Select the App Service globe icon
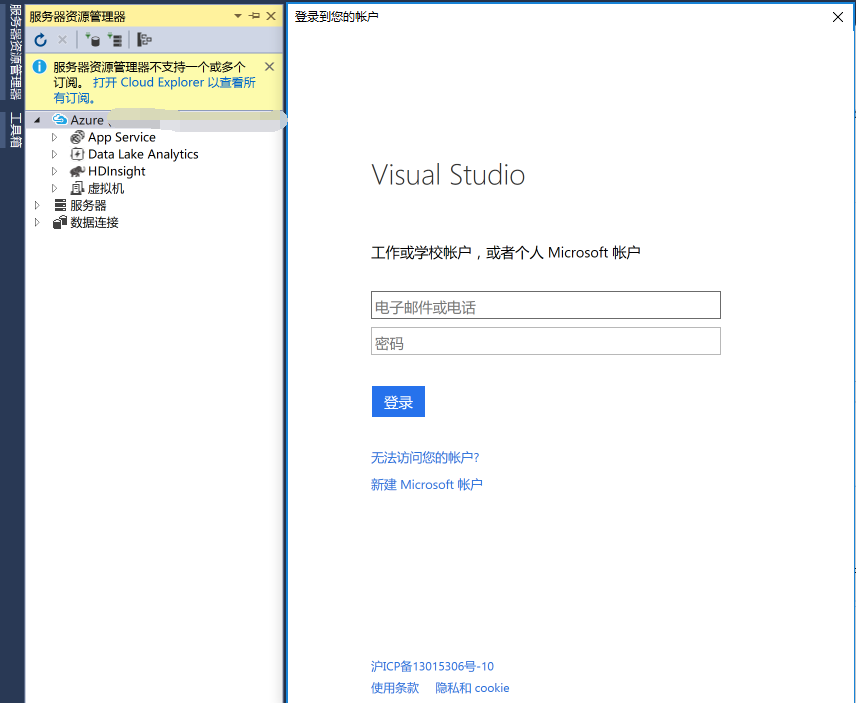Viewport: 856px width, 703px height. pos(78,137)
